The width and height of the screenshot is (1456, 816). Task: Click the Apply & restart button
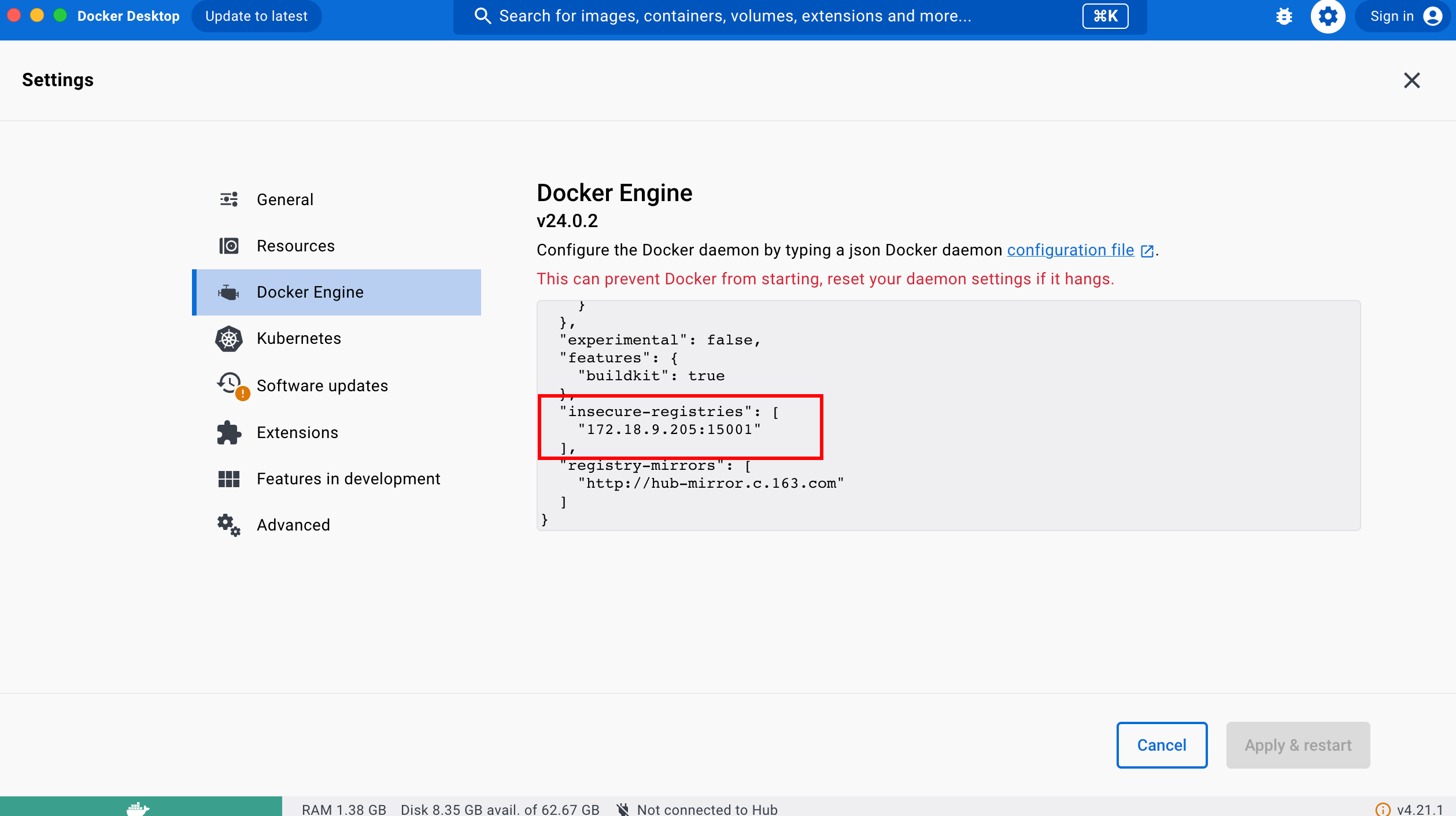(x=1298, y=745)
